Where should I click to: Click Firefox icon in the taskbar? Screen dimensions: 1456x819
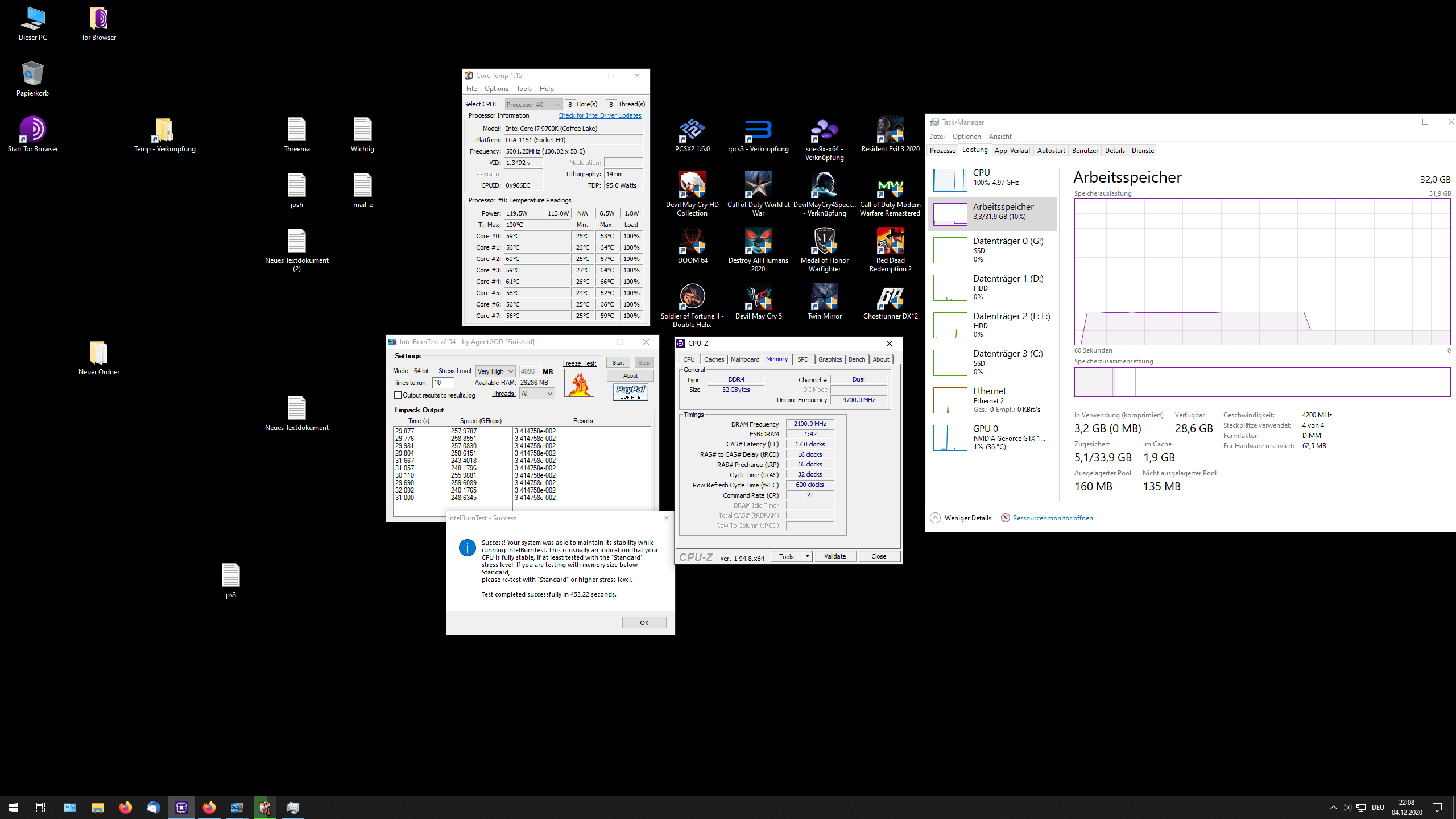125,808
